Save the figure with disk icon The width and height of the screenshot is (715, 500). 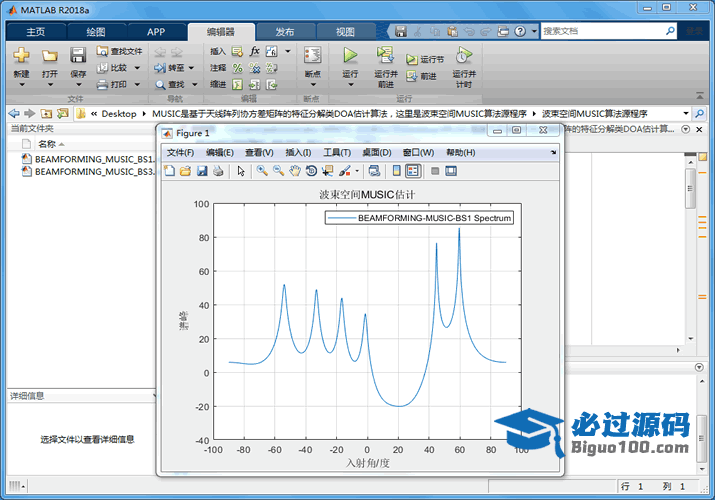point(202,171)
